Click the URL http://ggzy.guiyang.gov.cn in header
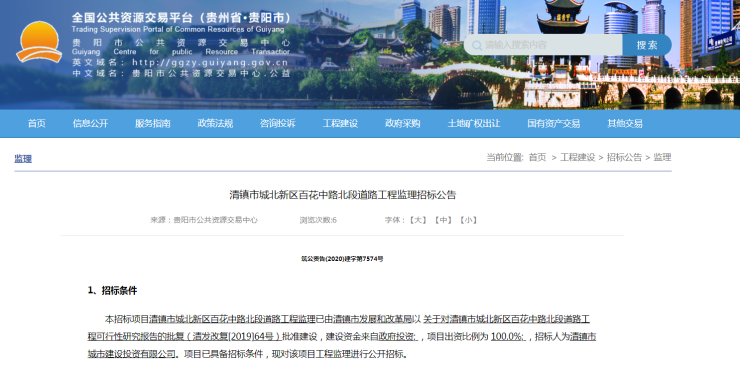The width and height of the screenshot is (740, 376). point(210,62)
